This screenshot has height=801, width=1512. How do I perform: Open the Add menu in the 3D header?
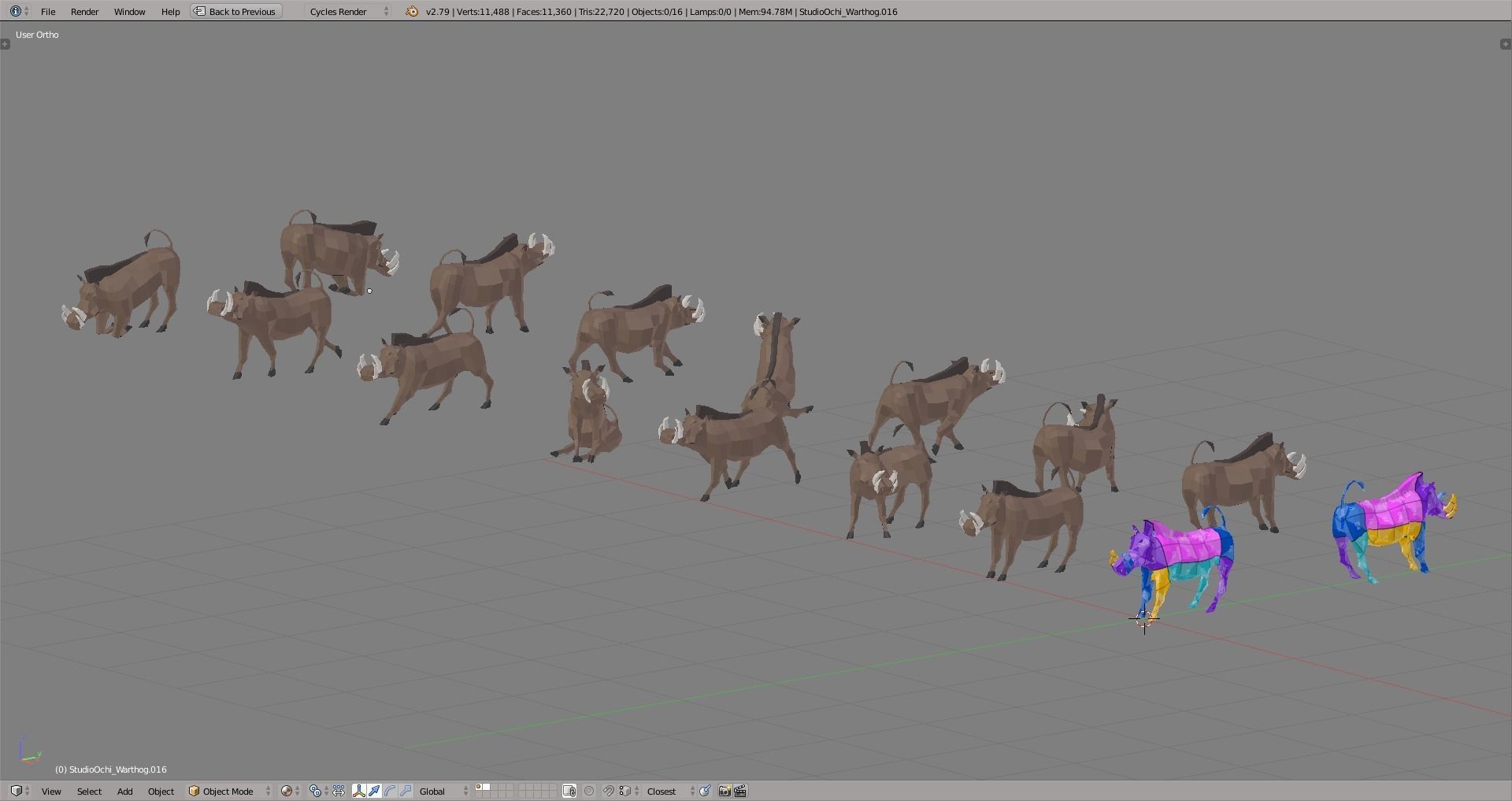point(124,792)
